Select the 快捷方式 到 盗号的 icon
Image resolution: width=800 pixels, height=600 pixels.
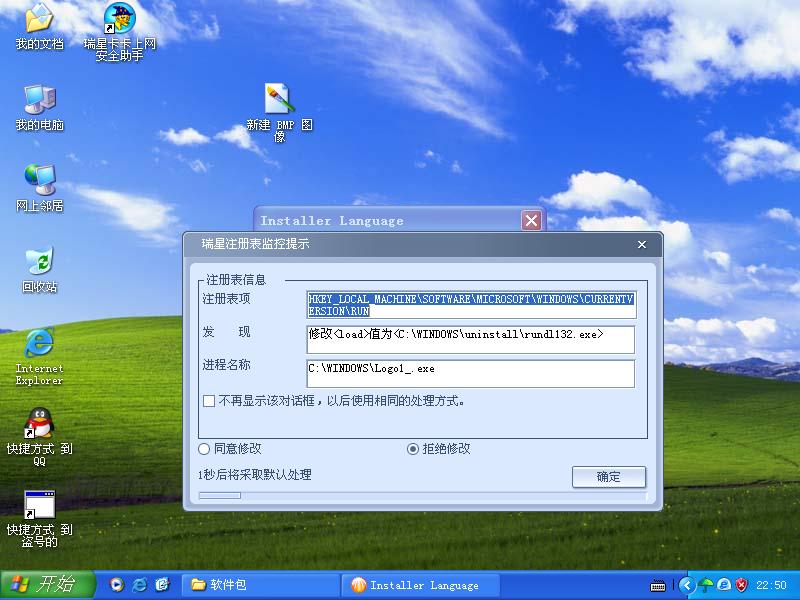pyautogui.click(x=39, y=518)
